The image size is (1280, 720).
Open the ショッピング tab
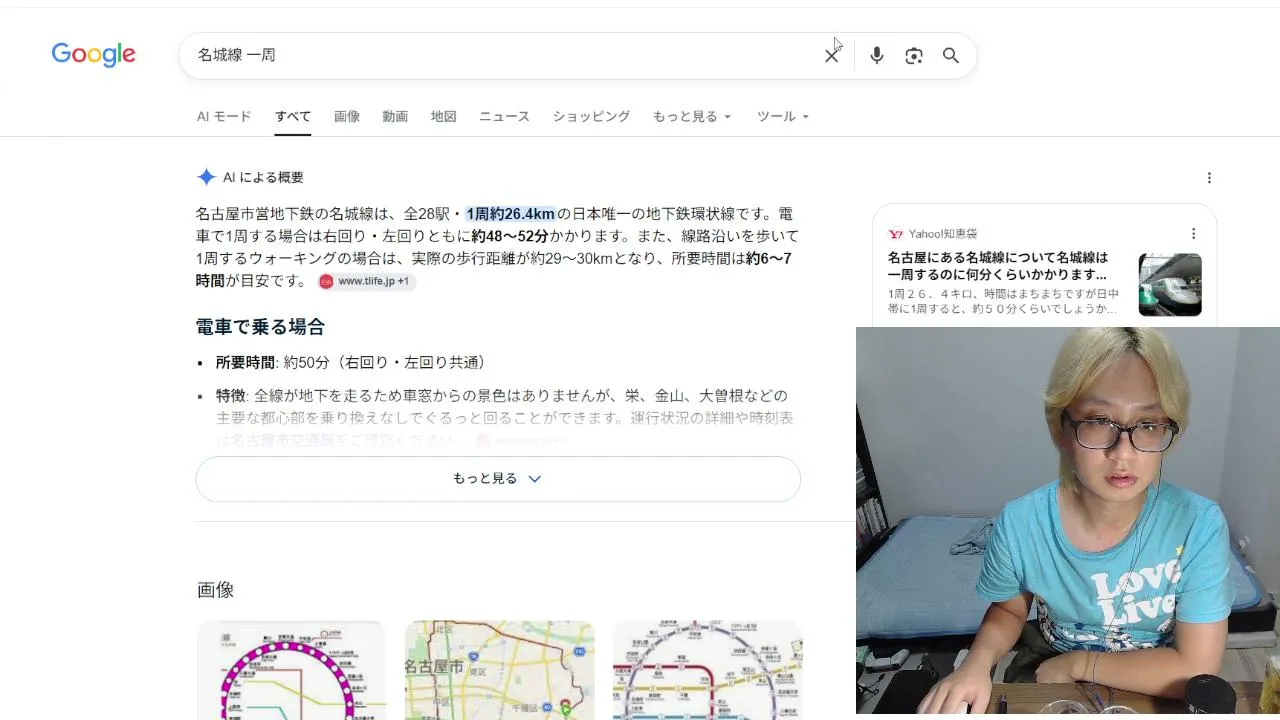591,116
